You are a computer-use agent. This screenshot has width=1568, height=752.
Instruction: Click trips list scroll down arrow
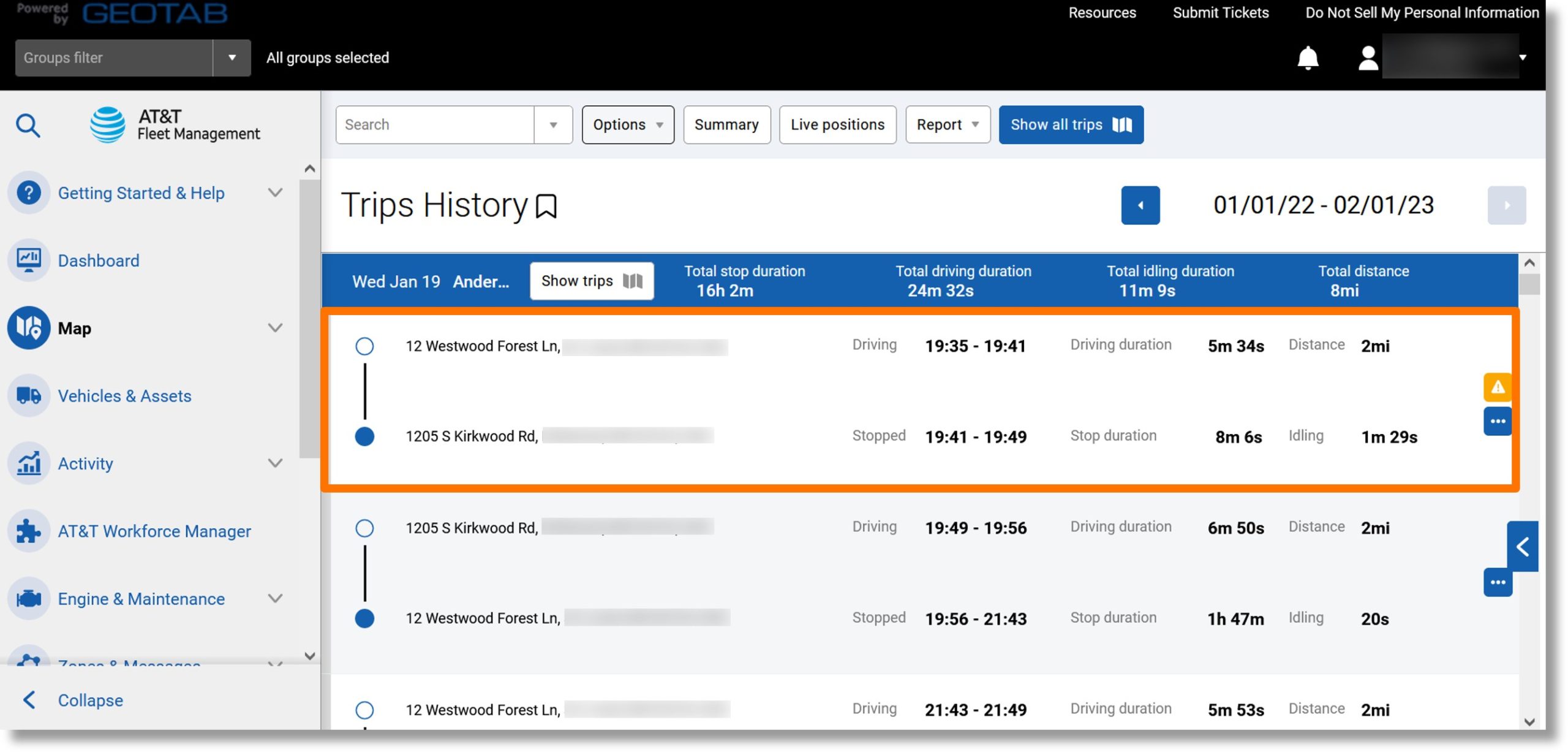[x=1529, y=722]
